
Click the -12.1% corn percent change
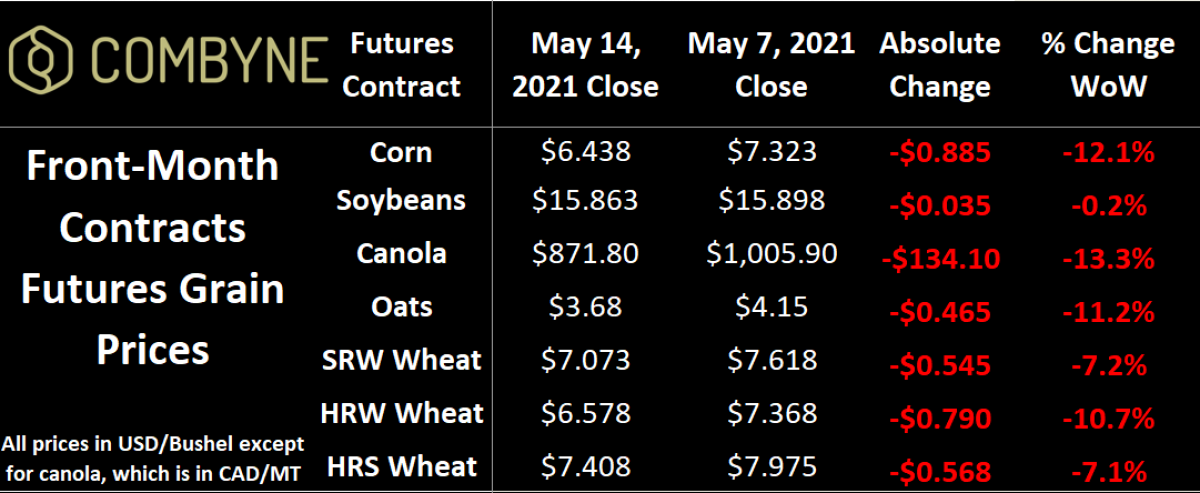[1108, 154]
